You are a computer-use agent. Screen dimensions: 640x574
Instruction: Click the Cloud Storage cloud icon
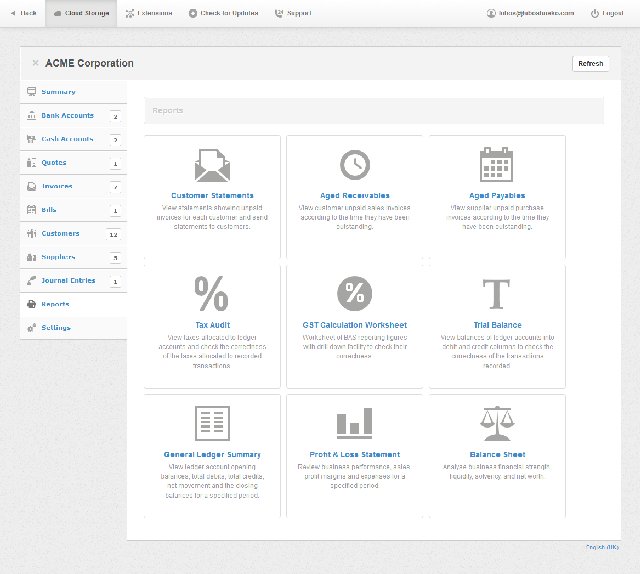(58, 13)
